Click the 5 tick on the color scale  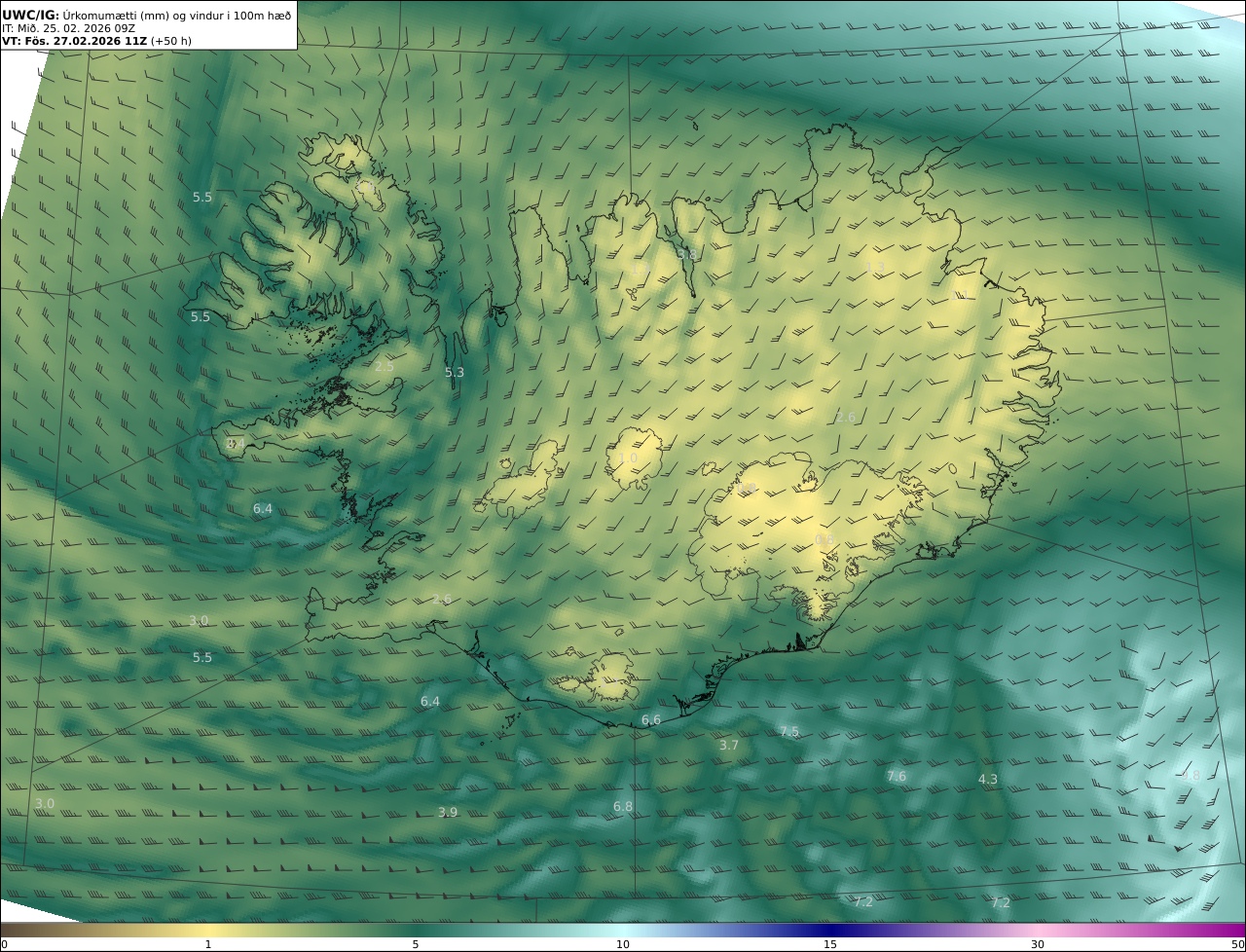(416, 944)
